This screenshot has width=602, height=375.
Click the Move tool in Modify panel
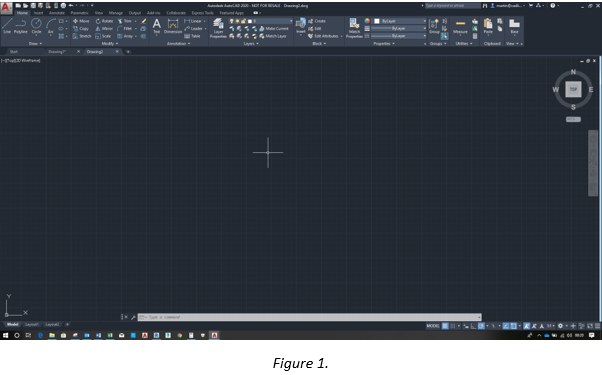pyautogui.click(x=81, y=21)
